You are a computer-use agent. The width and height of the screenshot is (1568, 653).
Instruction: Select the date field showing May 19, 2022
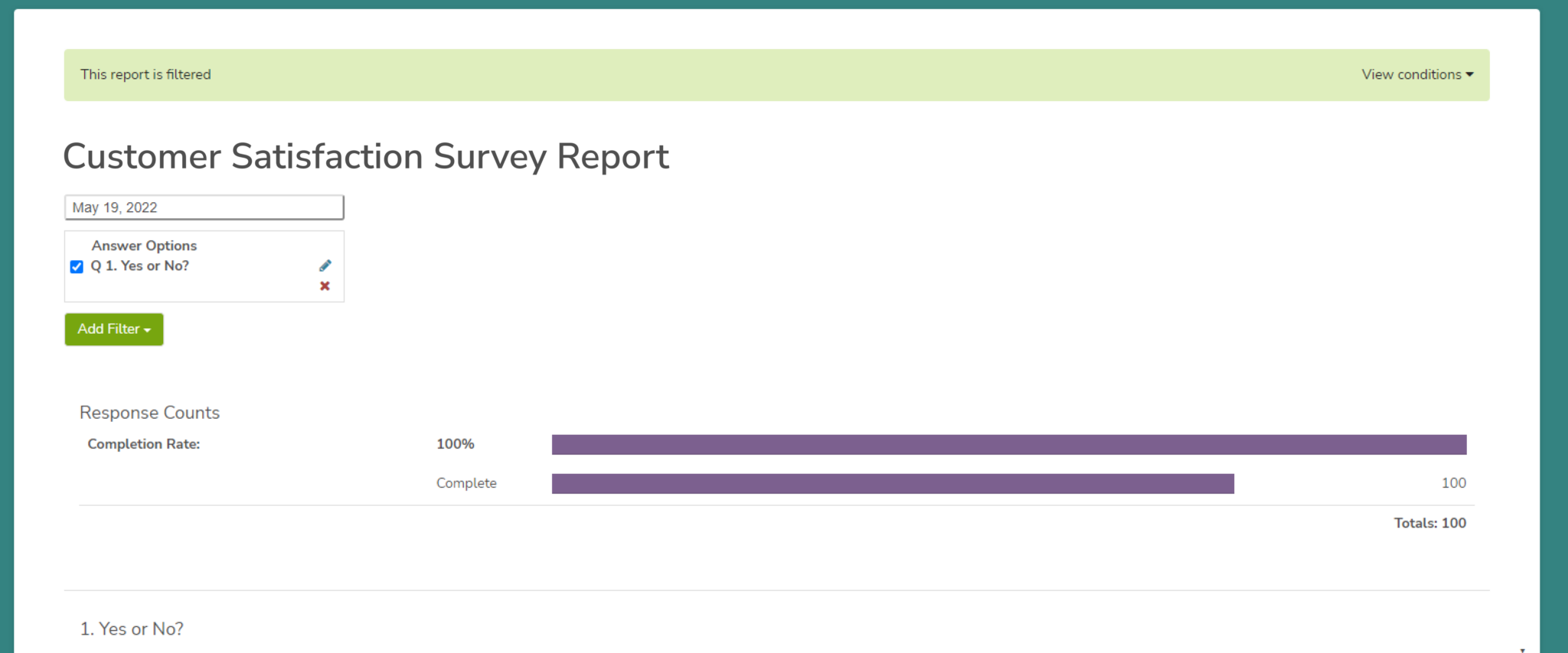pyautogui.click(x=204, y=207)
